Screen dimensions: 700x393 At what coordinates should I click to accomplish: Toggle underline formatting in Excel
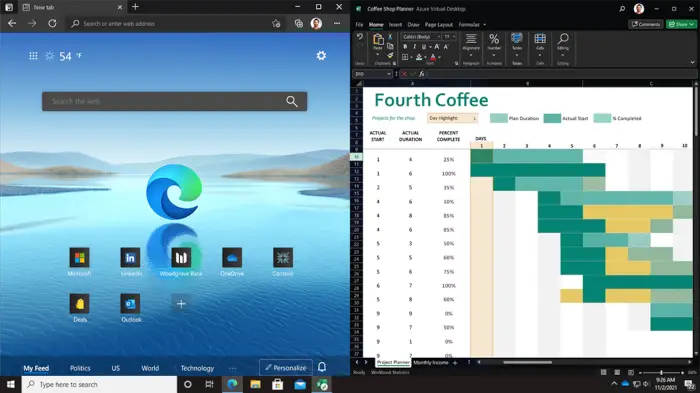tap(424, 46)
